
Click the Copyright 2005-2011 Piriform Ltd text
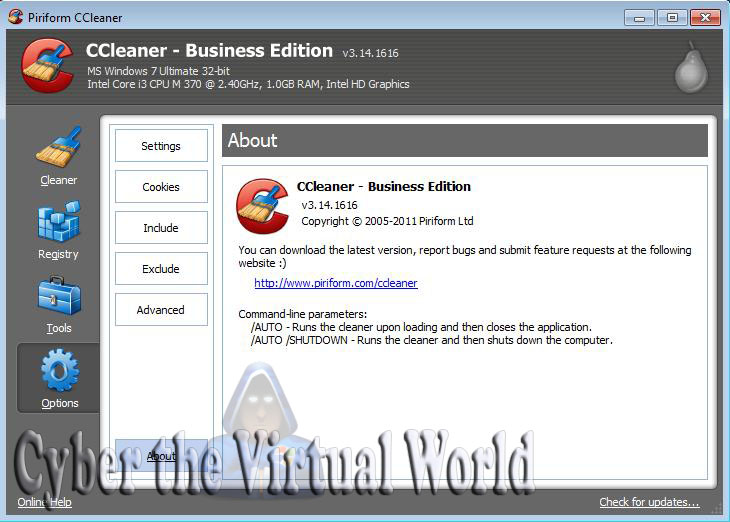click(x=387, y=221)
